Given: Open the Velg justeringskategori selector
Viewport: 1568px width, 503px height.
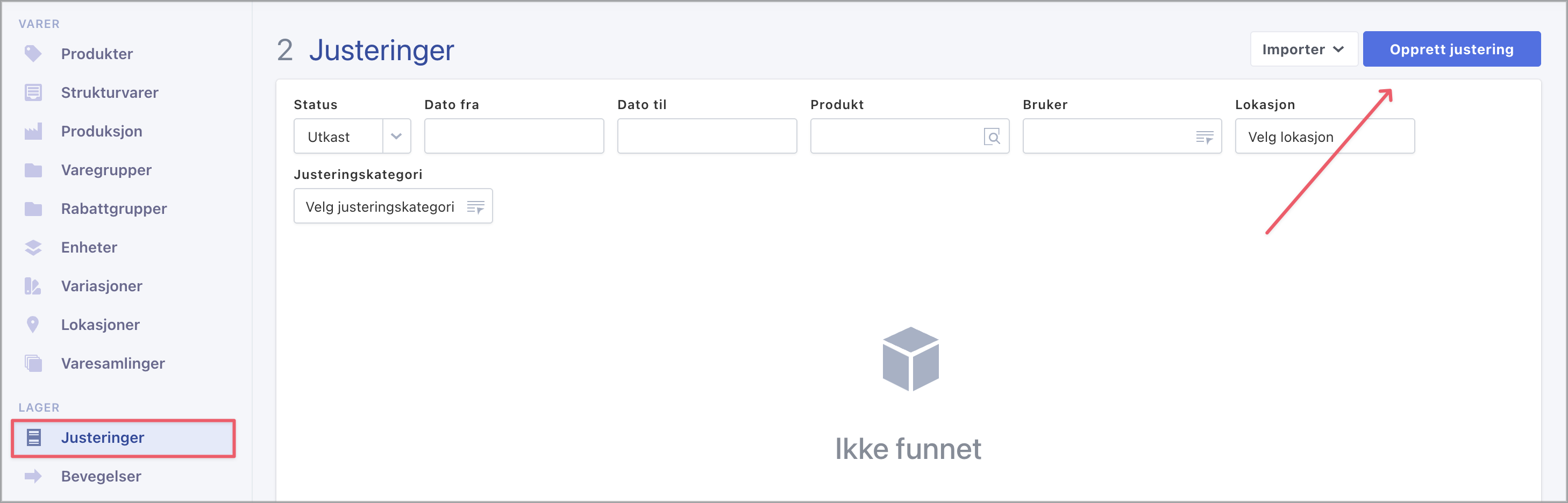Looking at the screenshot, I should pyautogui.click(x=393, y=207).
